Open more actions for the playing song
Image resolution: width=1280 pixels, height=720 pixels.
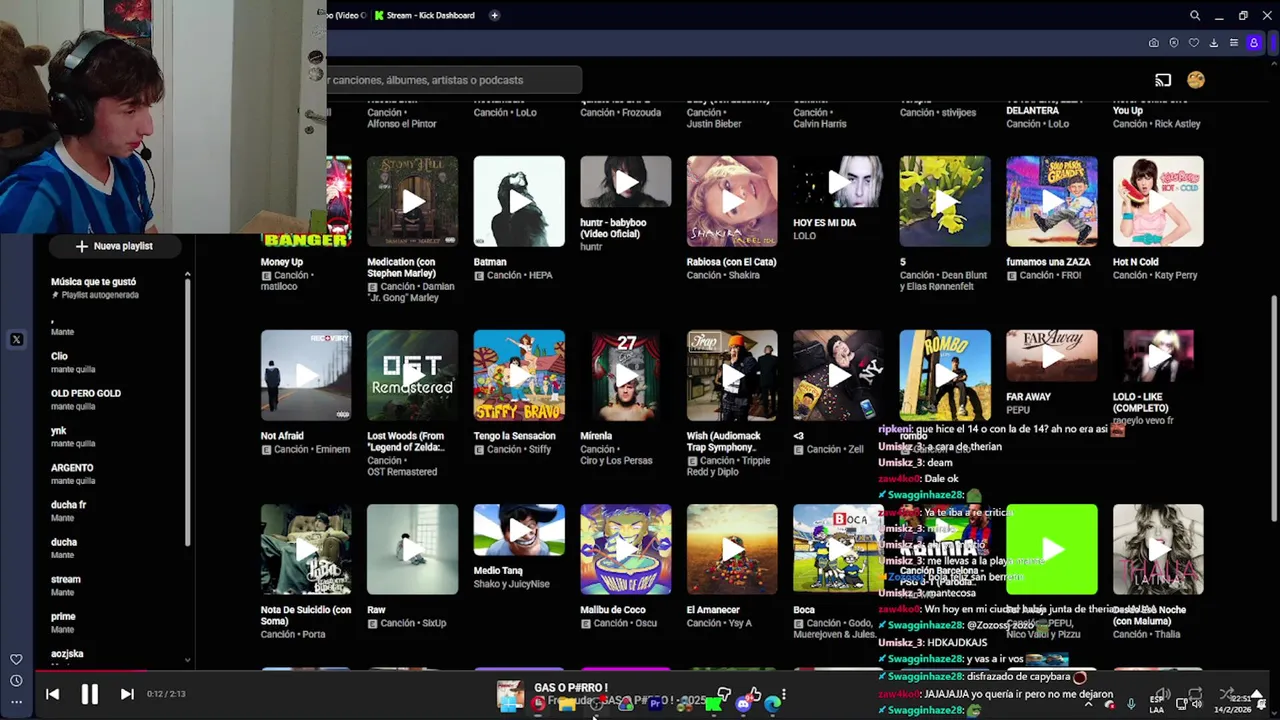tap(784, 694)
